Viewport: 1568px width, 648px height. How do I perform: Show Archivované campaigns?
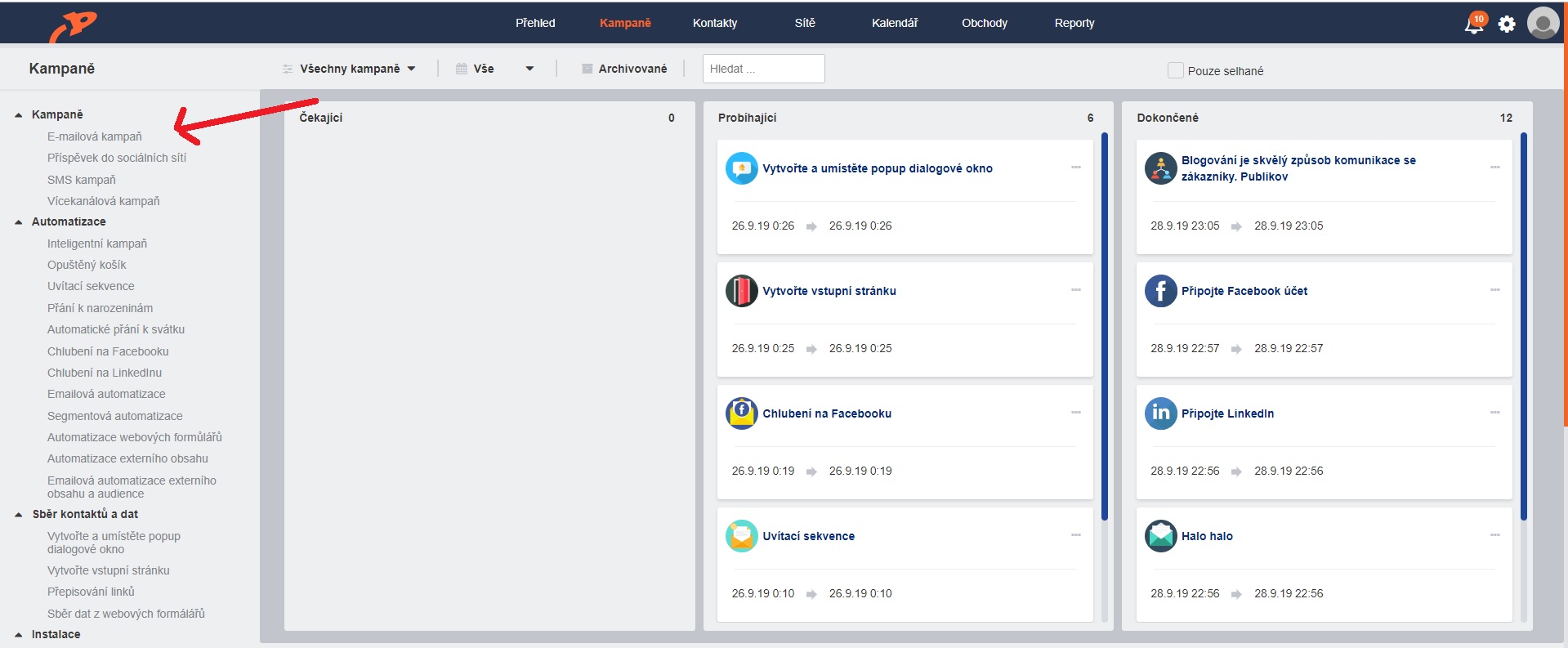click(x=632, y=69)
